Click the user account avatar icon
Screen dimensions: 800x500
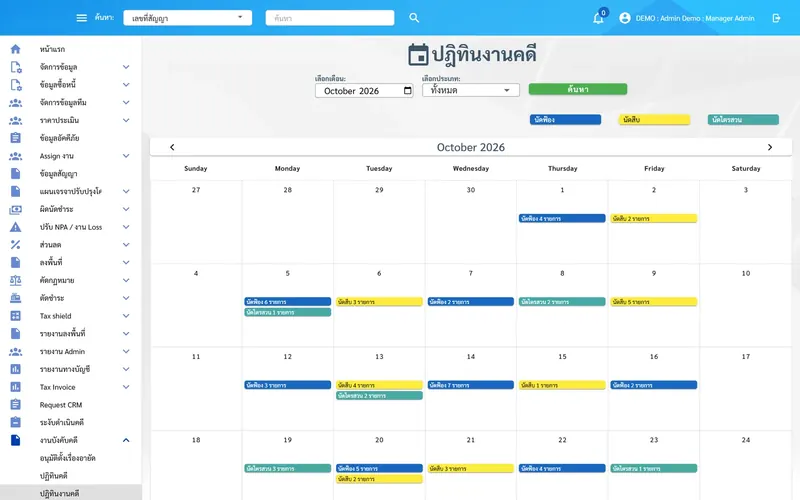click(624, 18)
